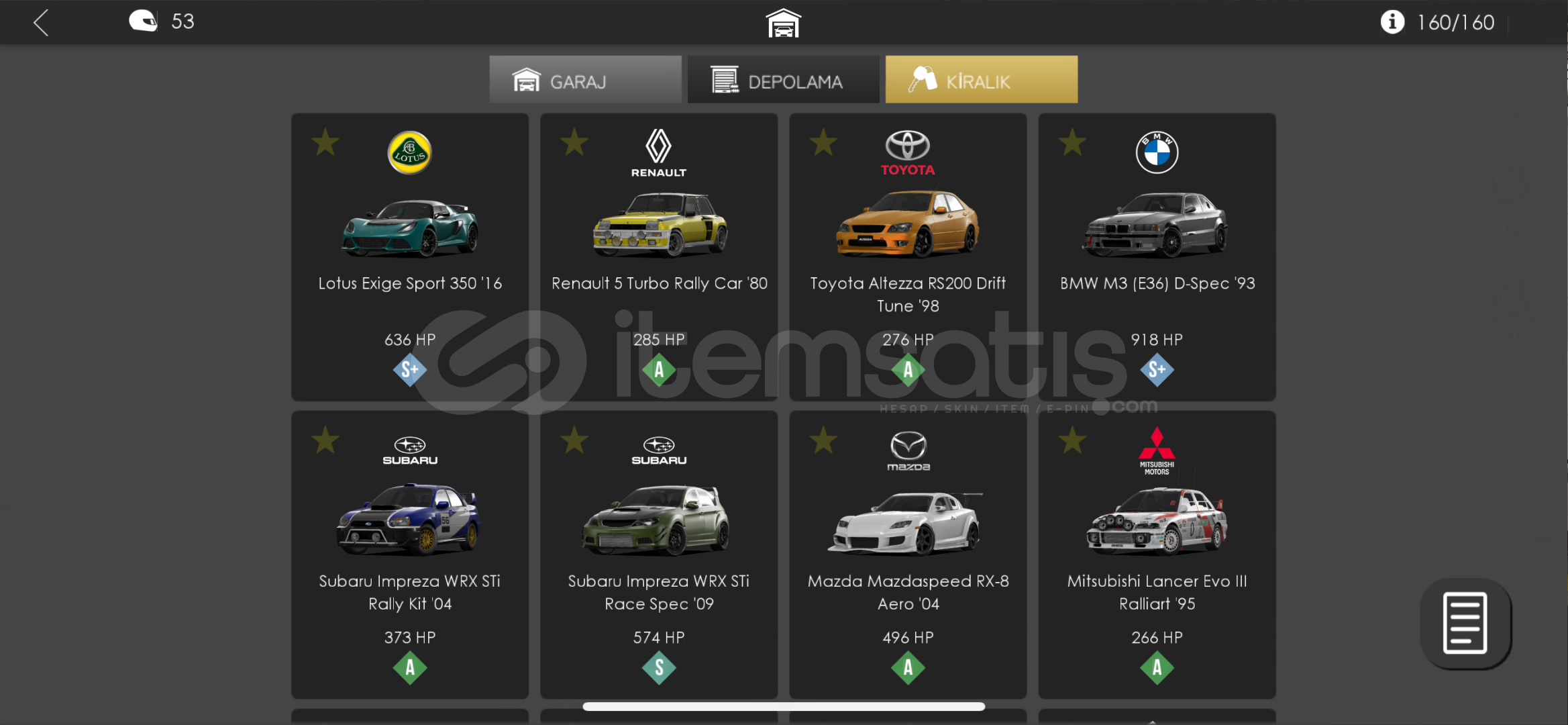Go back using the arrow icon

(x=42, y=23)
